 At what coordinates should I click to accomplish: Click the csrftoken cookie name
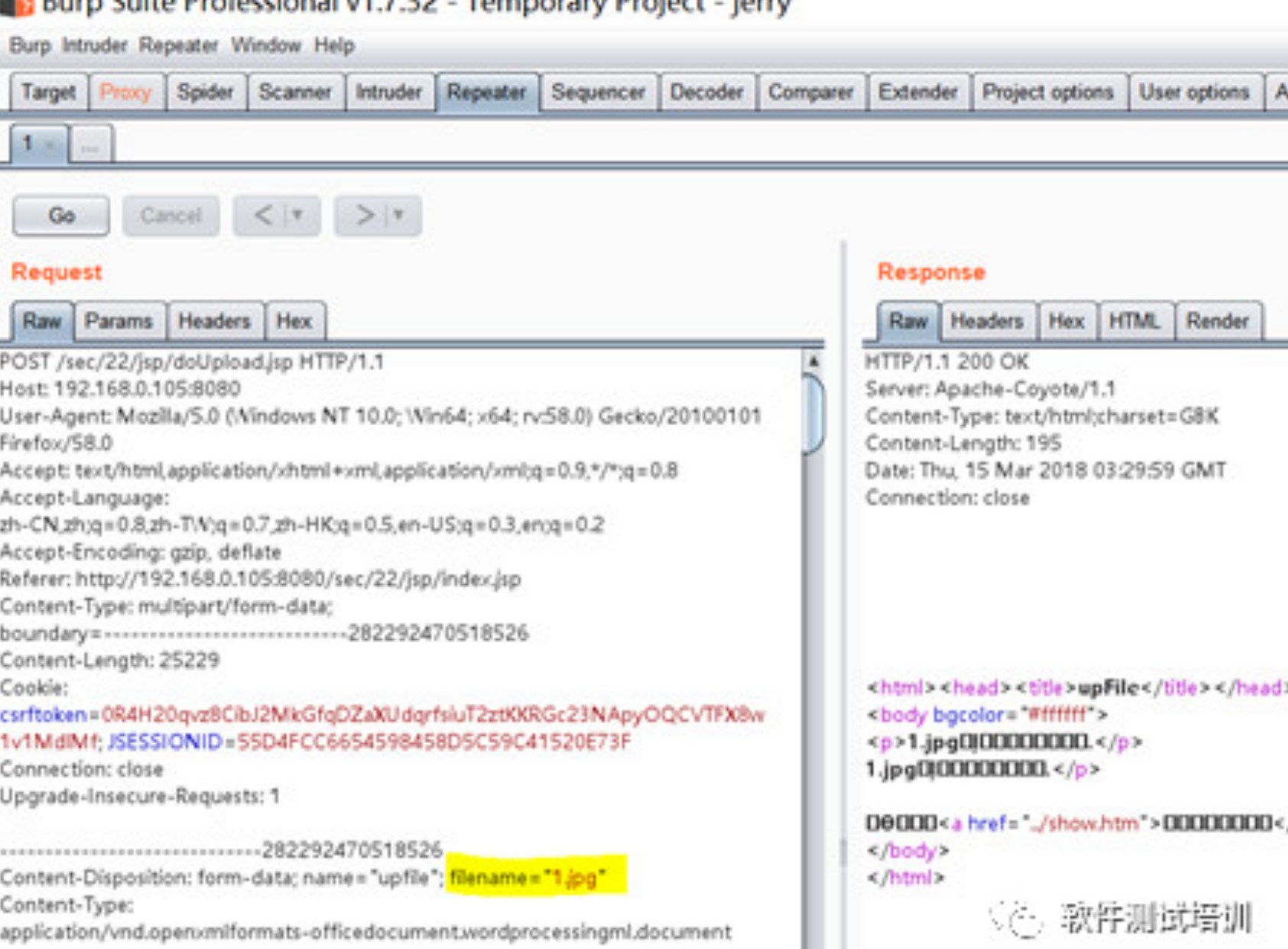coord(44,715)
